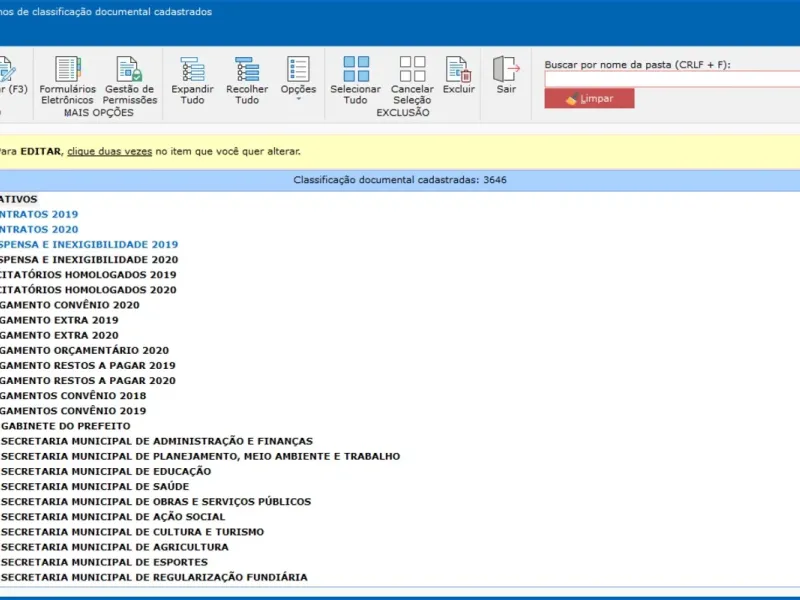
Task: Select 'SPENSA E INEXIGIBILIDADE 2019' row
Action: tap(89, 244)
